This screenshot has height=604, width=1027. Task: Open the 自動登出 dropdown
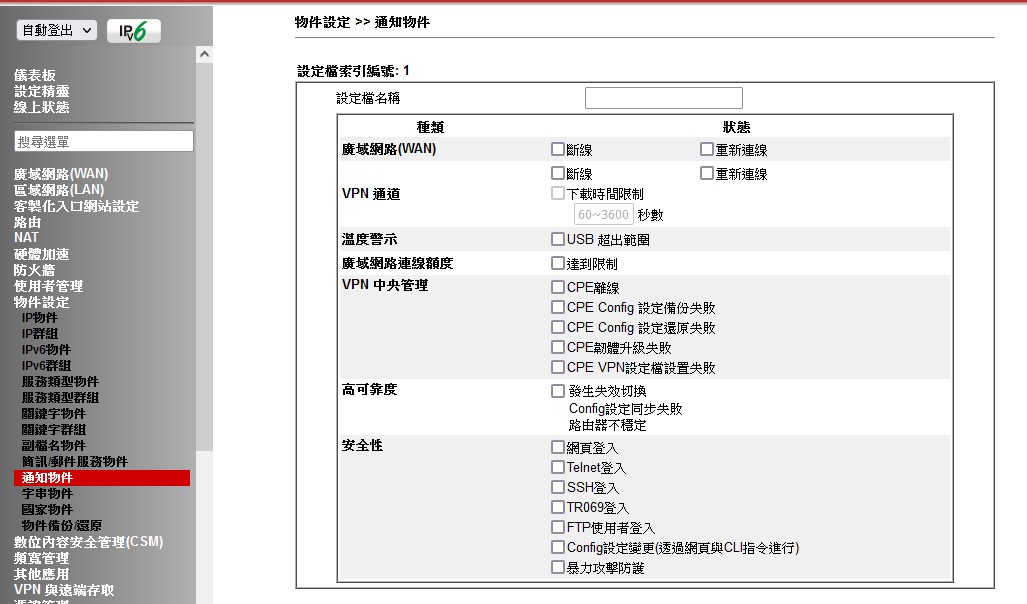[x=57, y=31]
